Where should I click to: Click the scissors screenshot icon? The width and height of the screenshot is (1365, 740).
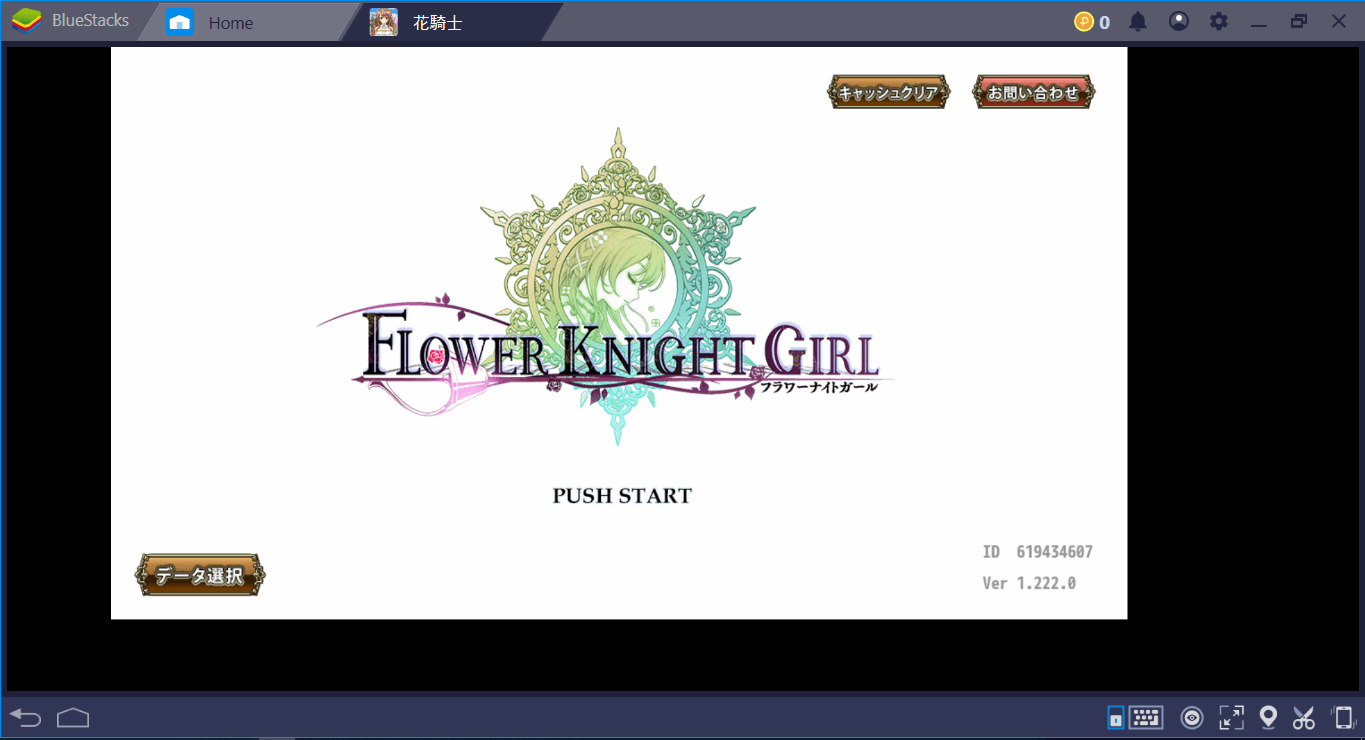coord(1303,717)
